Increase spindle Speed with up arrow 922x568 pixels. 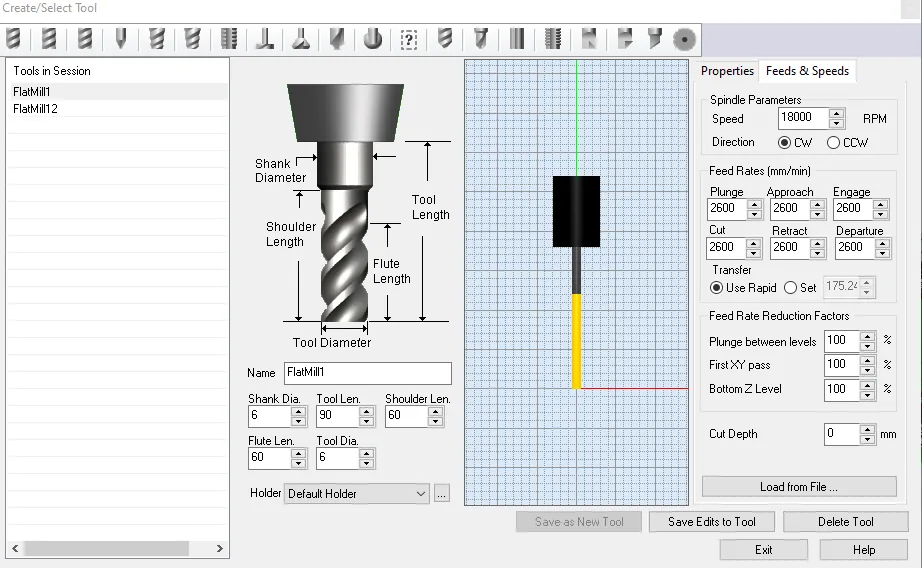point(836,113)
